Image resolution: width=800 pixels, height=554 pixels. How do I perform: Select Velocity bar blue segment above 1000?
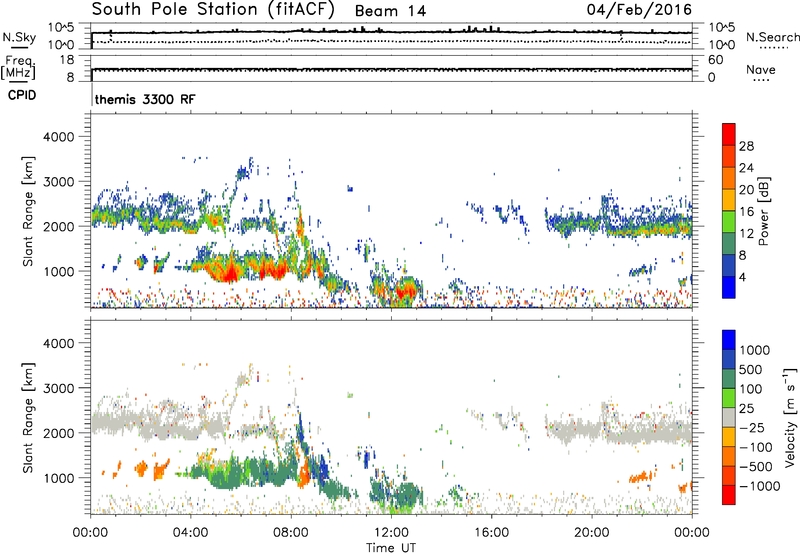729,340
